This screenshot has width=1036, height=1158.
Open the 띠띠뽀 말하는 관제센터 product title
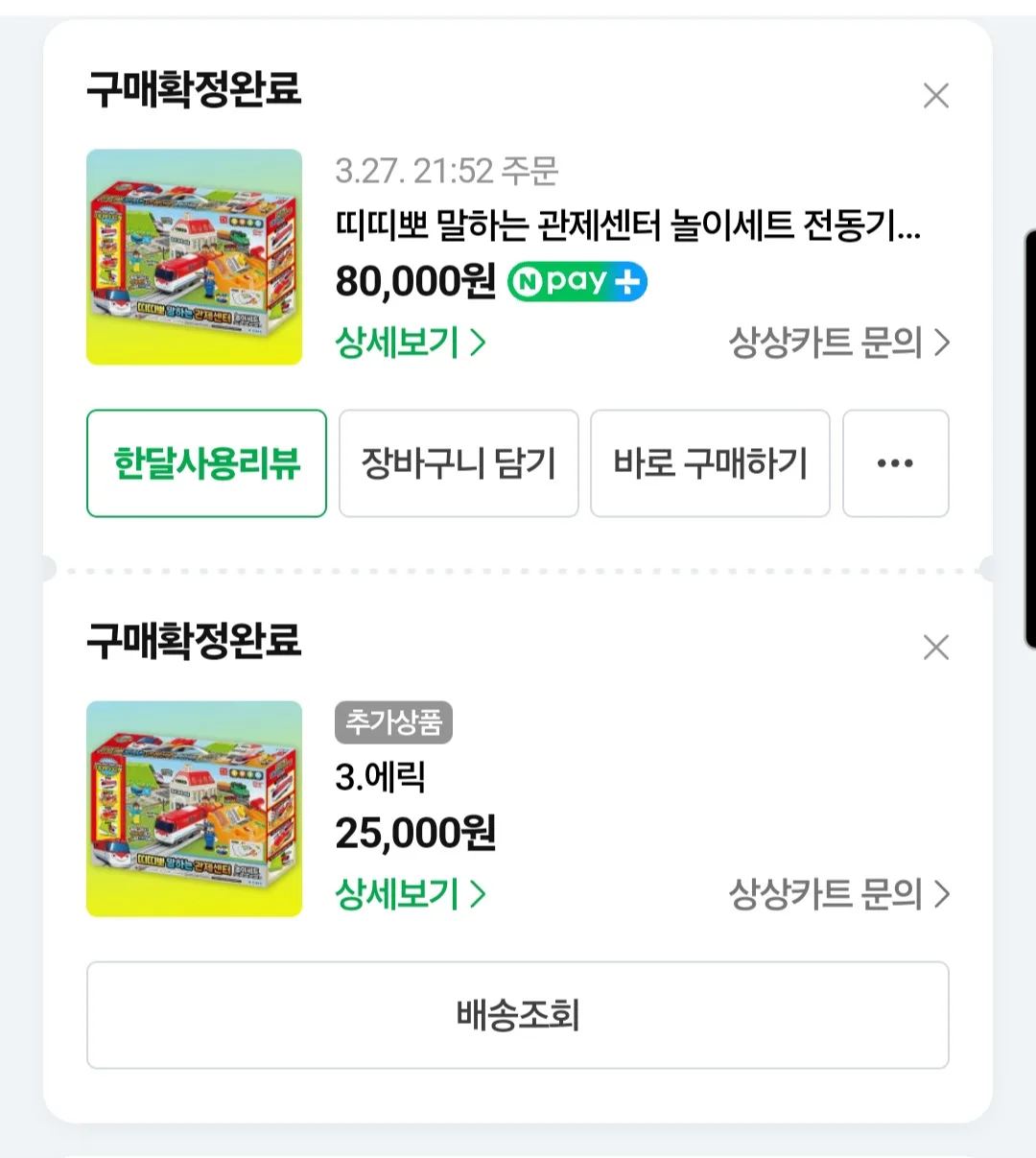[x=627, y=225]
